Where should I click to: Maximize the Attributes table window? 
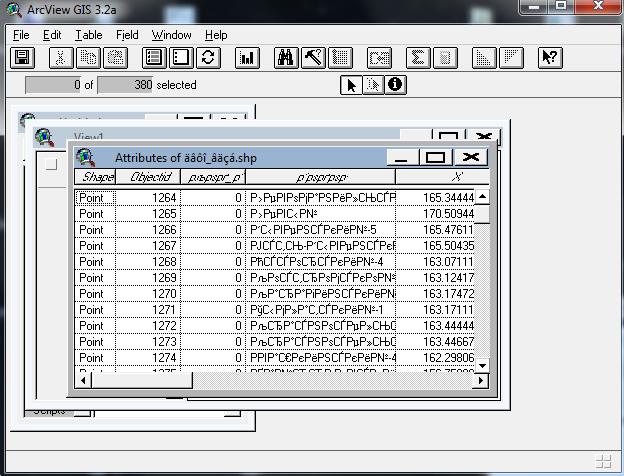click(x=435, y=158)
